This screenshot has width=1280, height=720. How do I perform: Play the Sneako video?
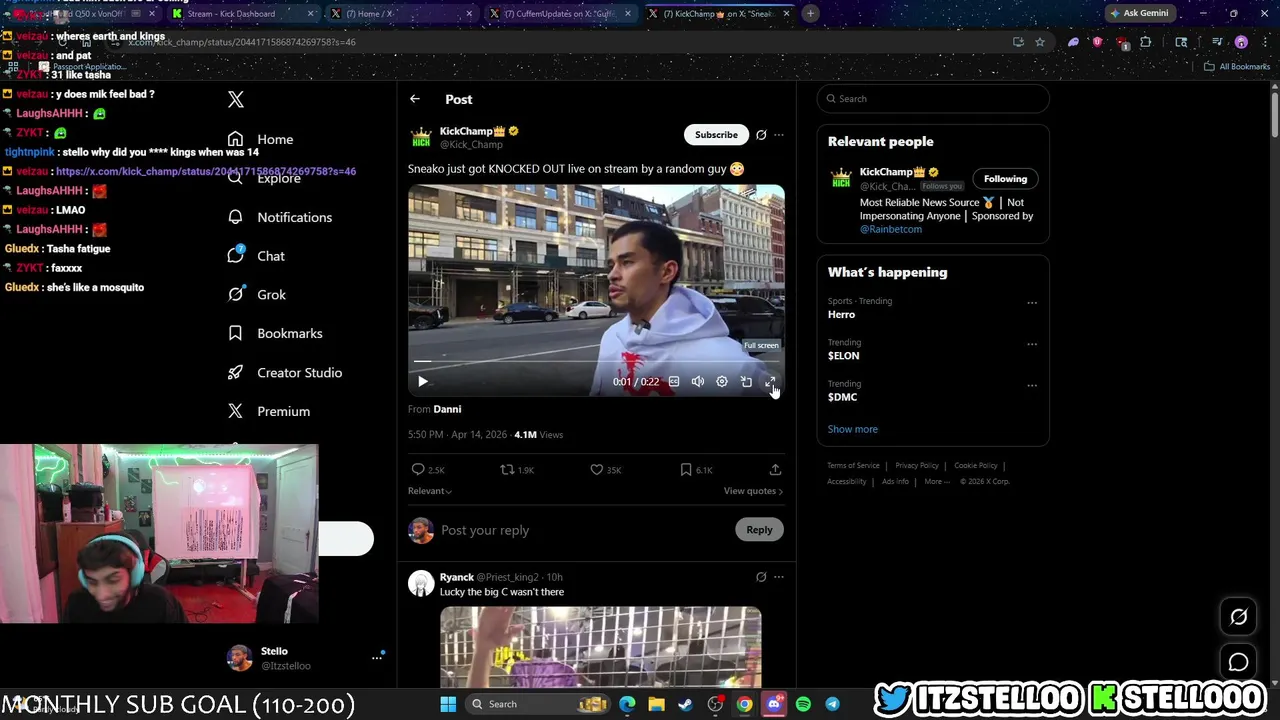[x=422, y=381]
